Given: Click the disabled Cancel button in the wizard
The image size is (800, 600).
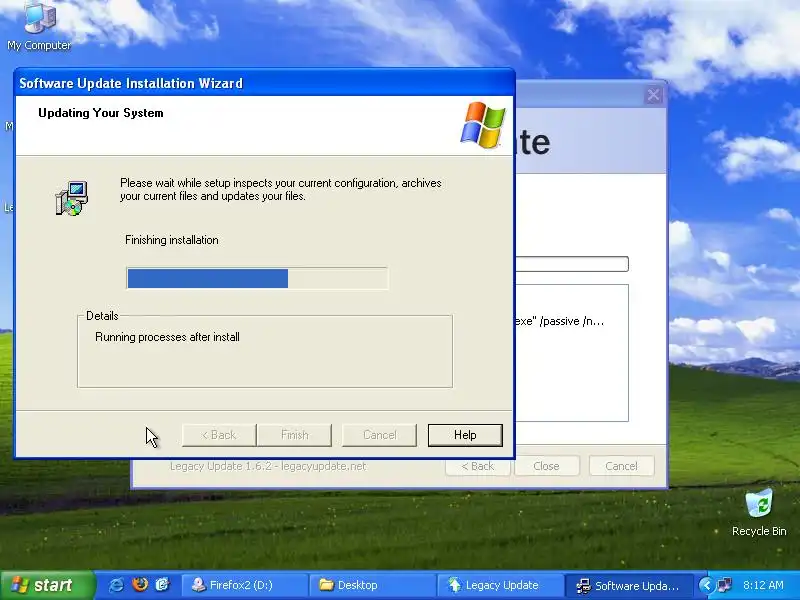Looking at the screenshot, I should [x=380, y=435].
